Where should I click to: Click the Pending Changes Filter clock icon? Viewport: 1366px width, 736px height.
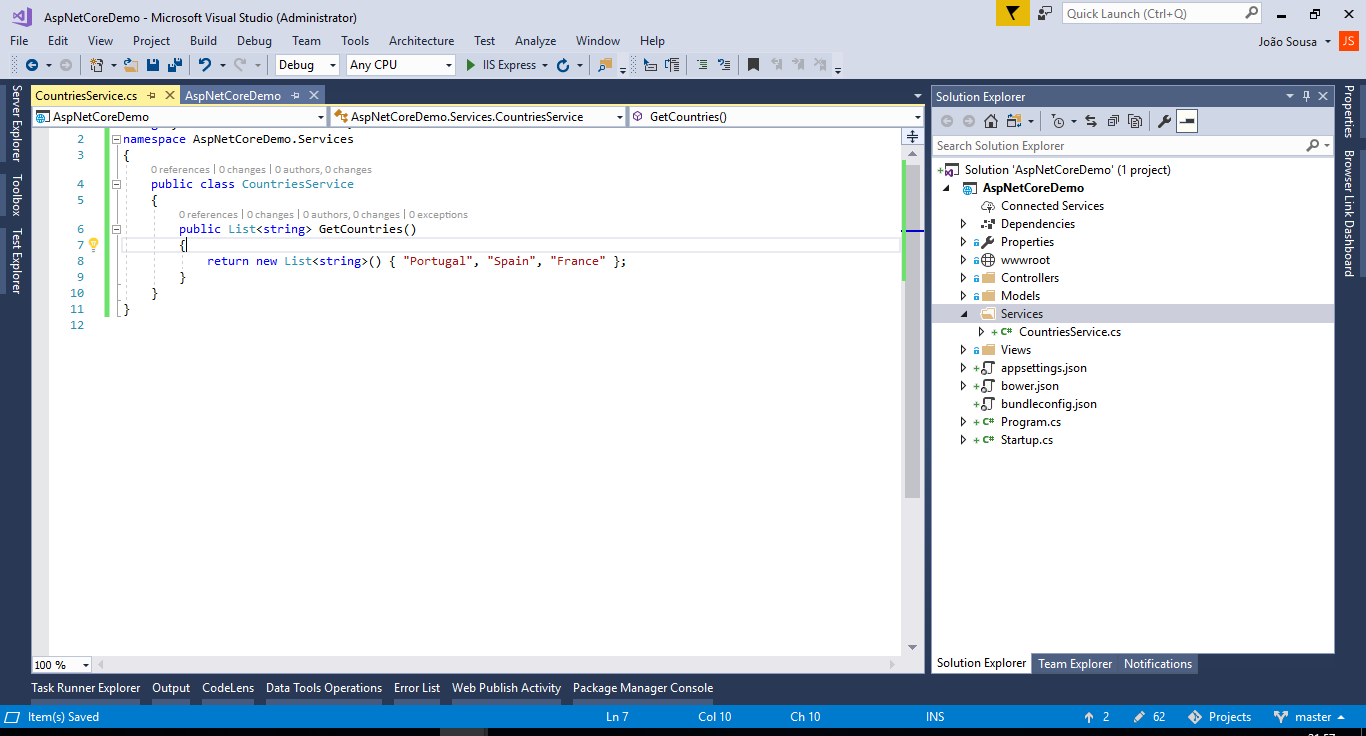pos(1058,121)
